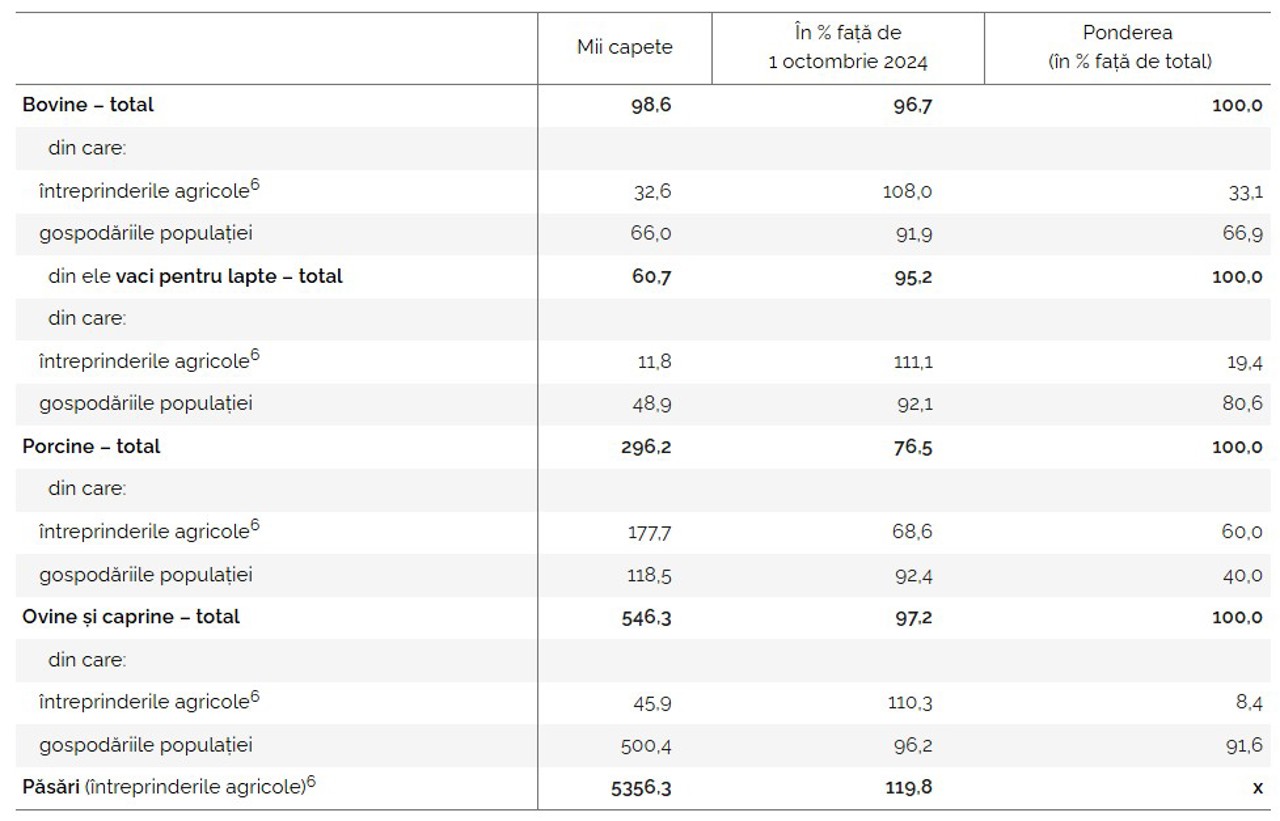Select the "Bovine – total" row label

(88, 105)
